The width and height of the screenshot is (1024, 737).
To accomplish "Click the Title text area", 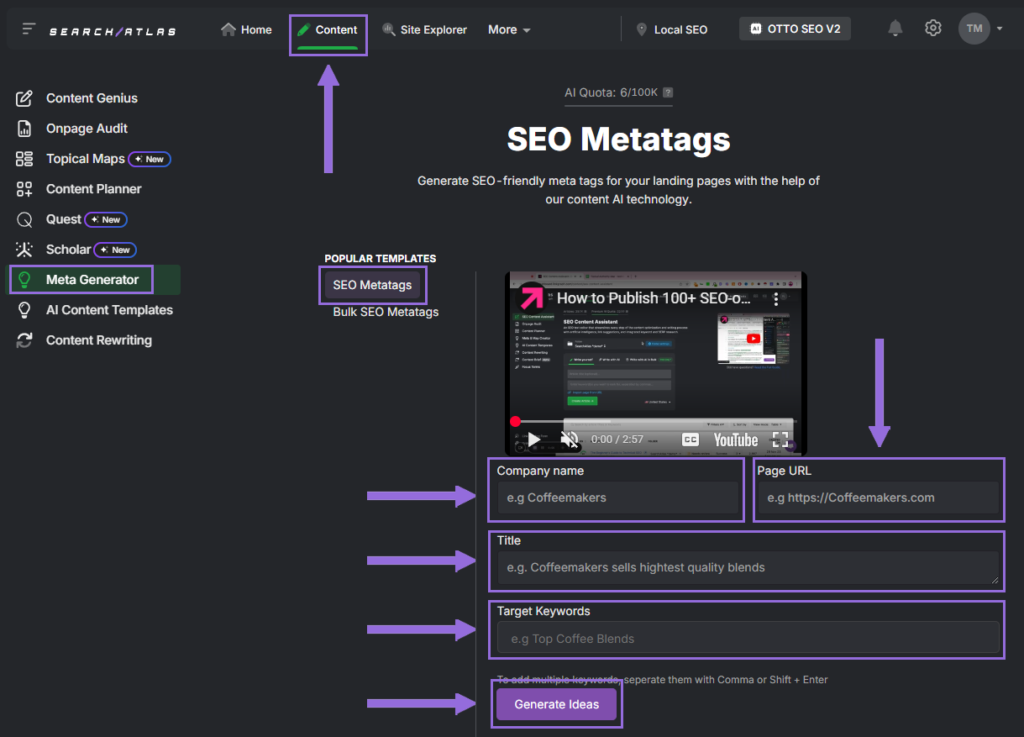I will (748, 568).
